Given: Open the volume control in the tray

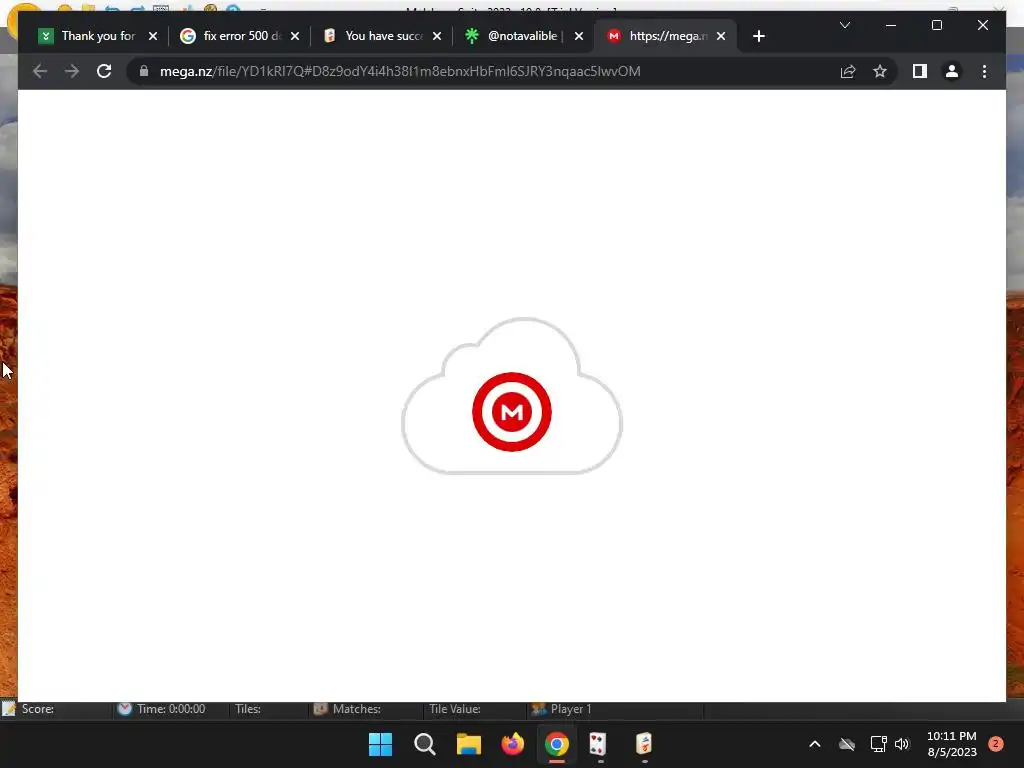Looking at the screenshot, I should pyautogui.click(x=902, y=744).
